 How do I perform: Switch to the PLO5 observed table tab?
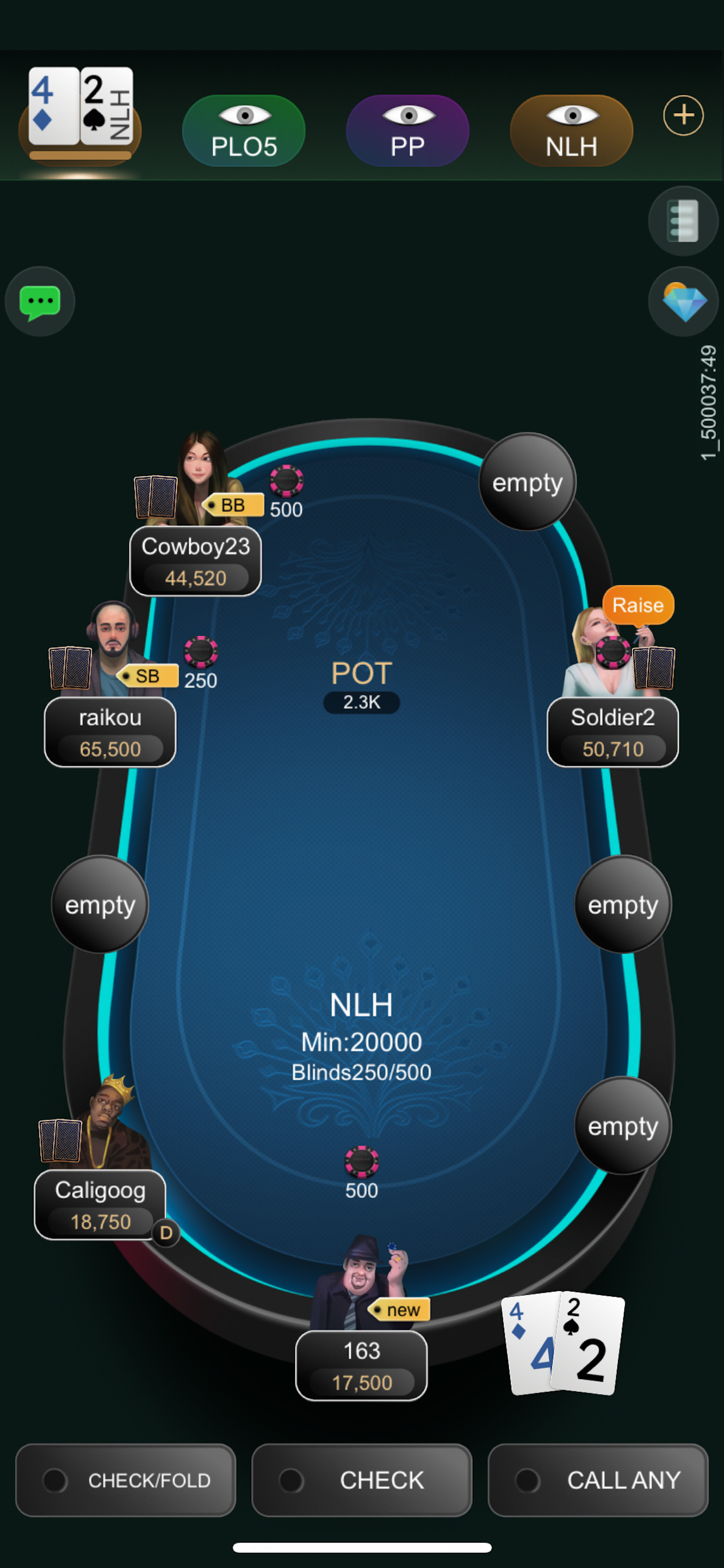(243, 130)
